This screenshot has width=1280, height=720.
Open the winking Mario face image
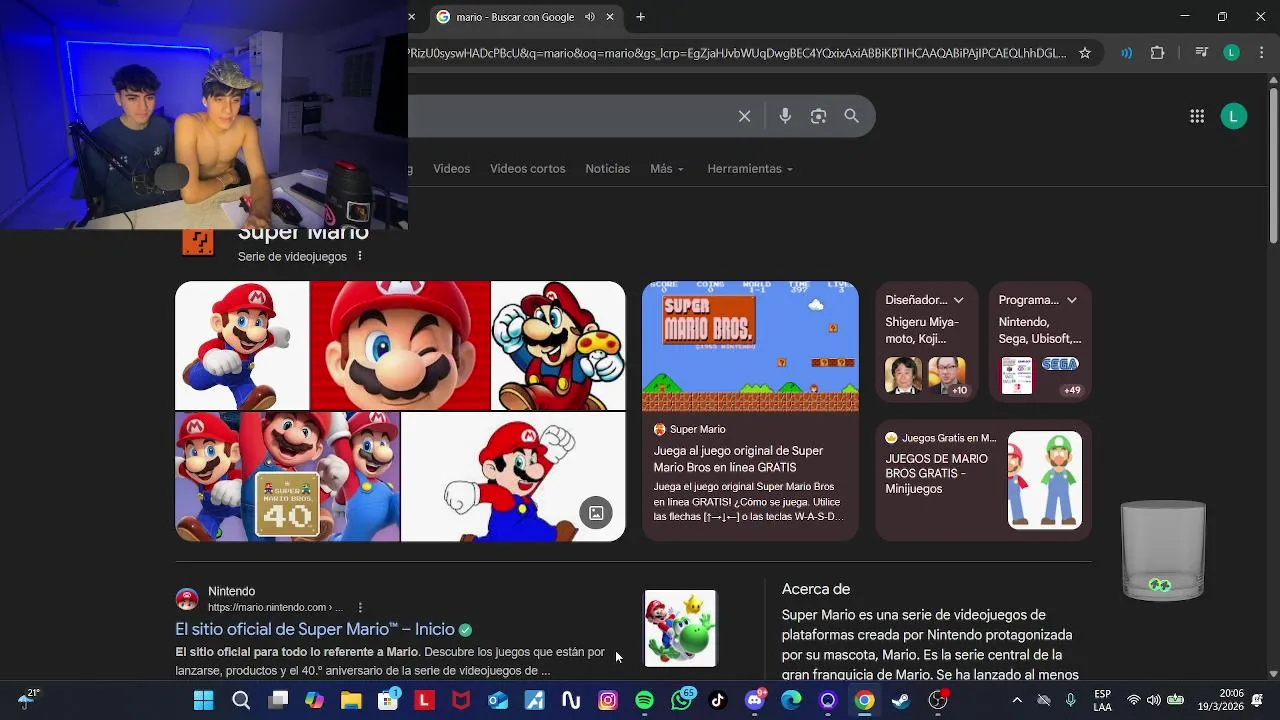[400, 346]
